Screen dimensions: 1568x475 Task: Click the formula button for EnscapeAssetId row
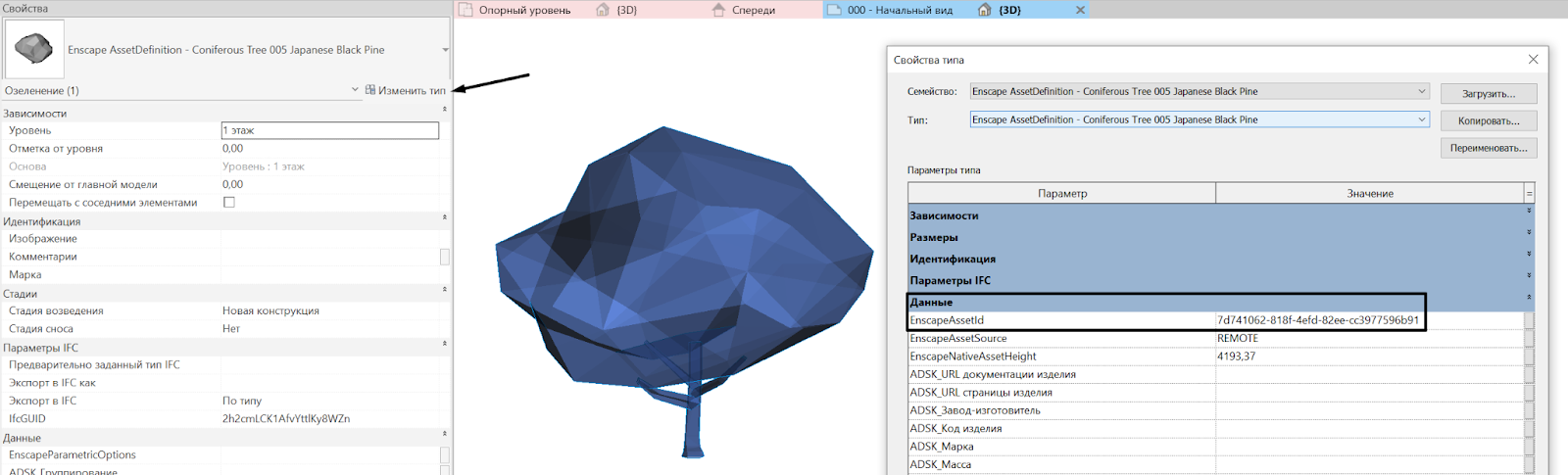(x=1529, y=320)
